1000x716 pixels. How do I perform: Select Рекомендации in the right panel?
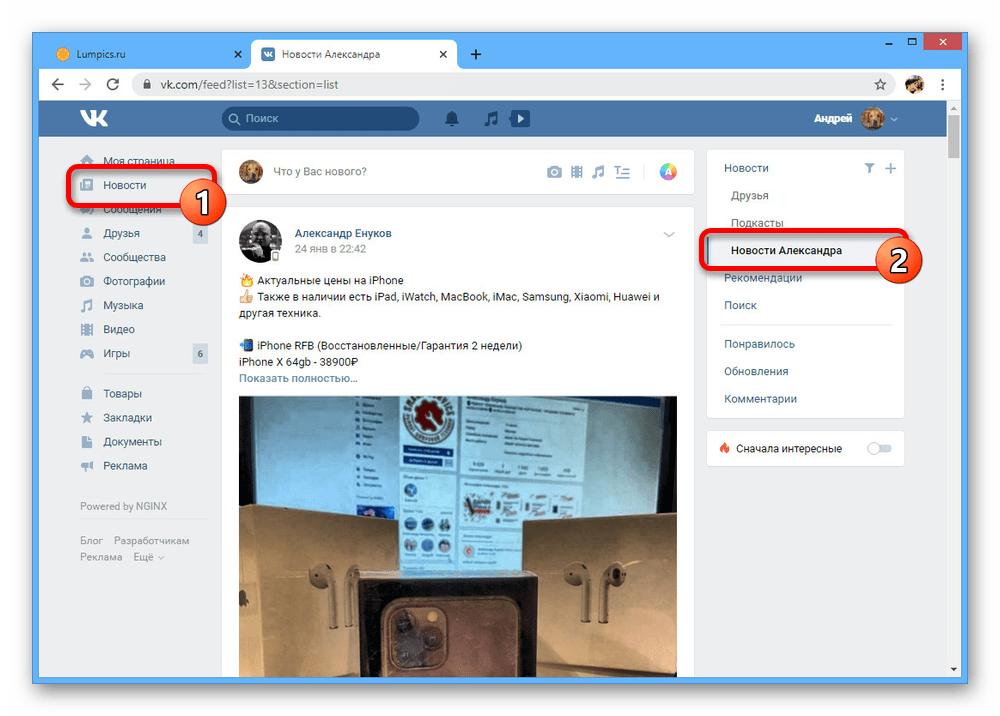(763, 278)
